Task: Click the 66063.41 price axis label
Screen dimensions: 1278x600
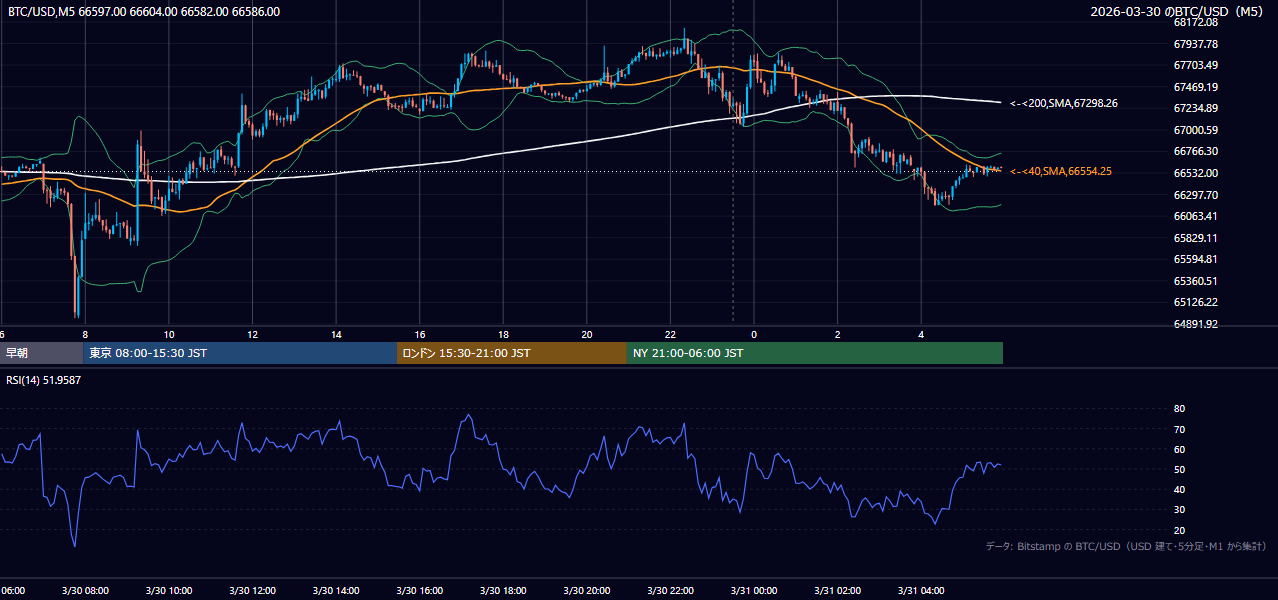Action: [1195, 216]
